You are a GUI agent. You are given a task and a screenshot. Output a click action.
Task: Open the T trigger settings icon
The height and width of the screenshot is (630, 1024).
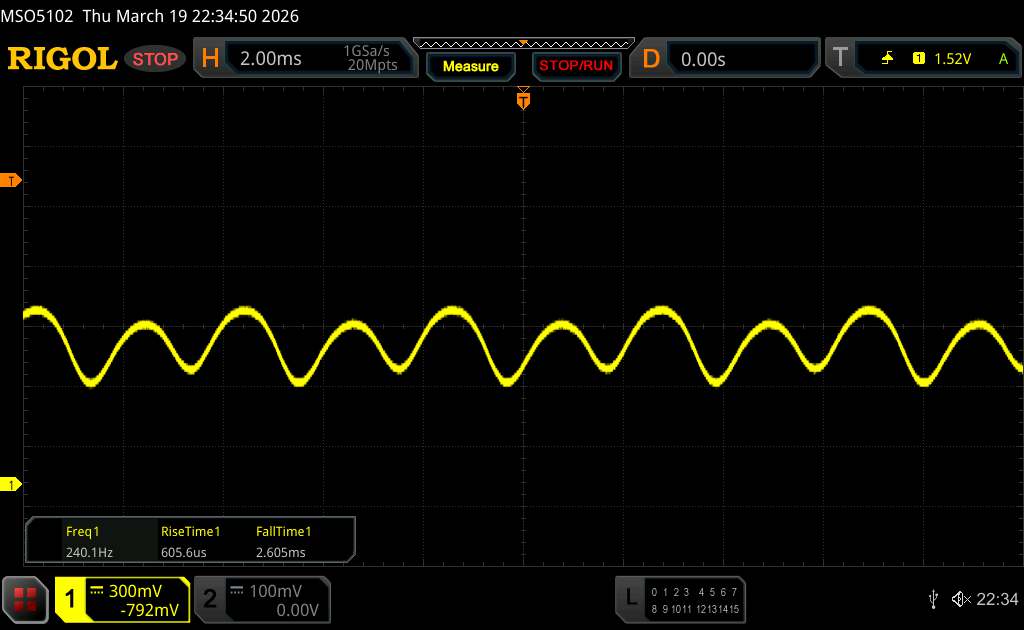coord(840,59)
